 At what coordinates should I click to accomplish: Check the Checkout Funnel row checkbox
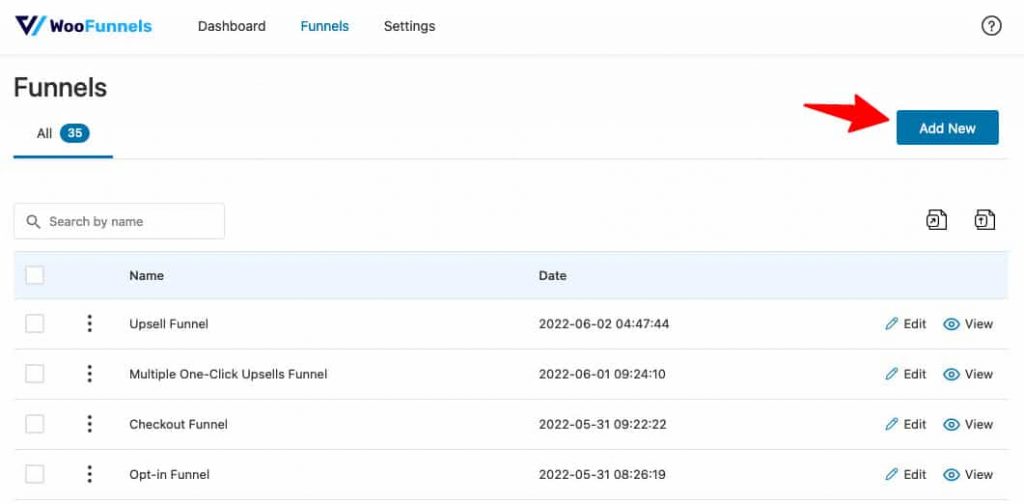click(x=35, y=424)
